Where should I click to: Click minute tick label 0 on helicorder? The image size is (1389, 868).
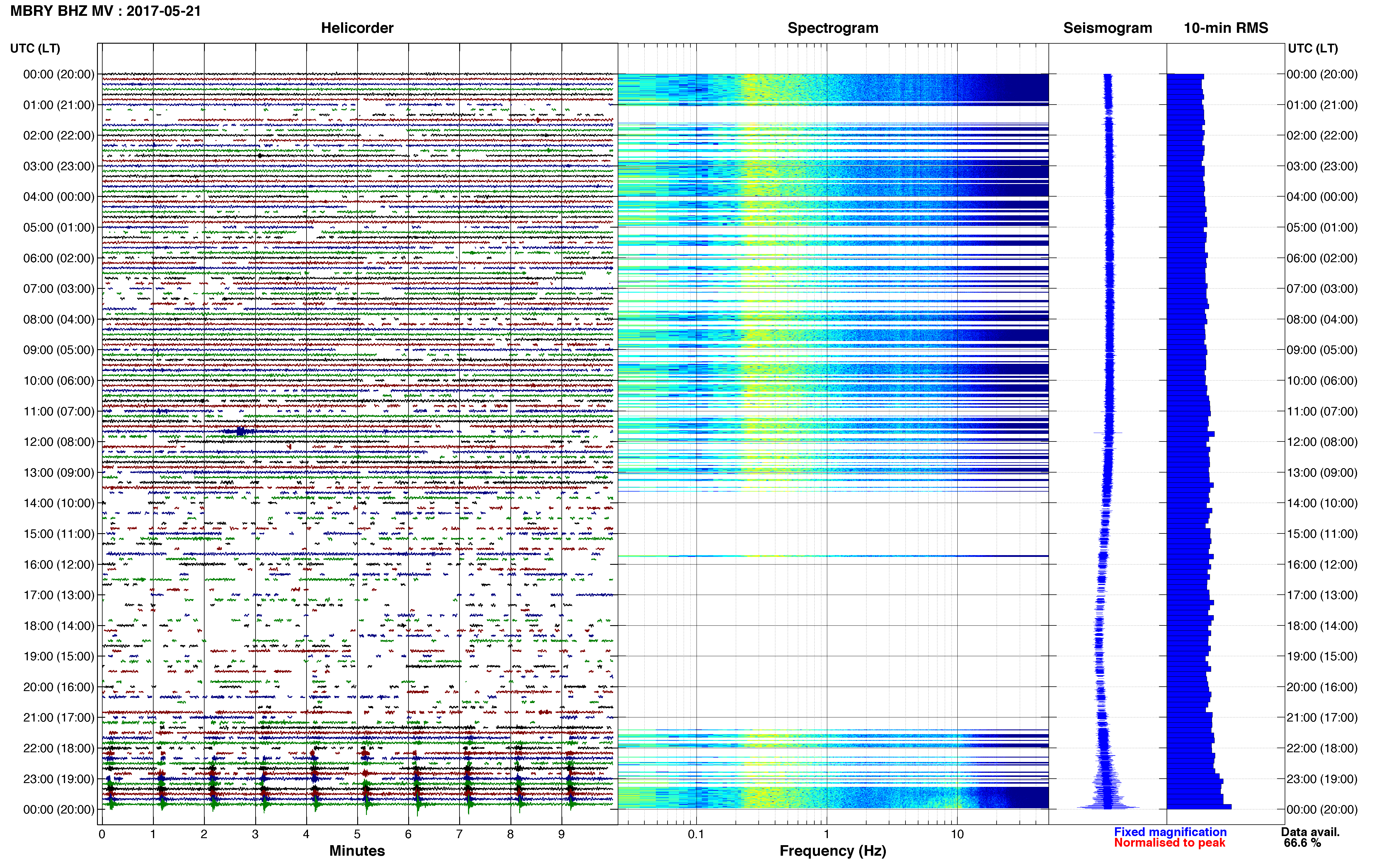tap(102, 834)
